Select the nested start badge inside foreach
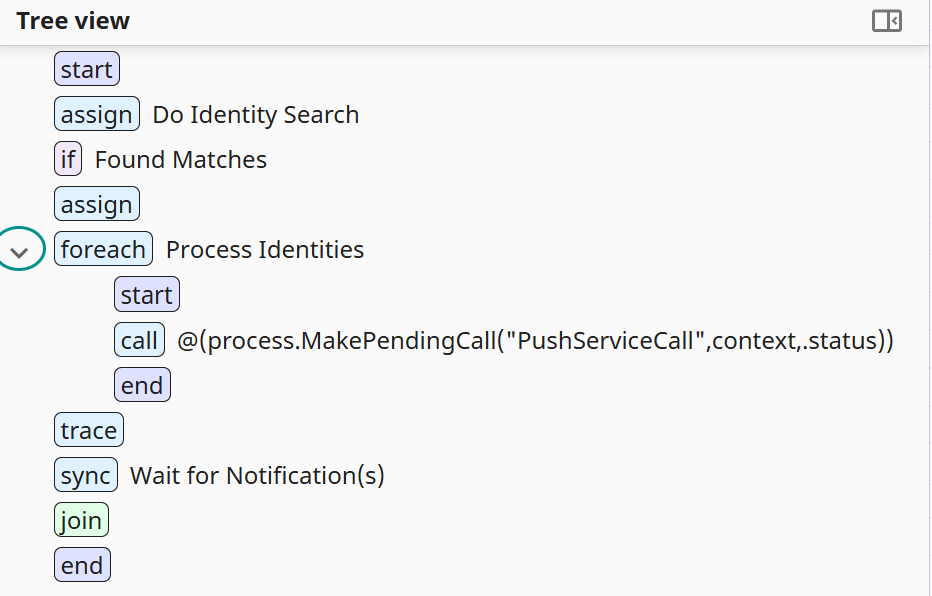Screen dimensions: 932x596 (146, 294)
